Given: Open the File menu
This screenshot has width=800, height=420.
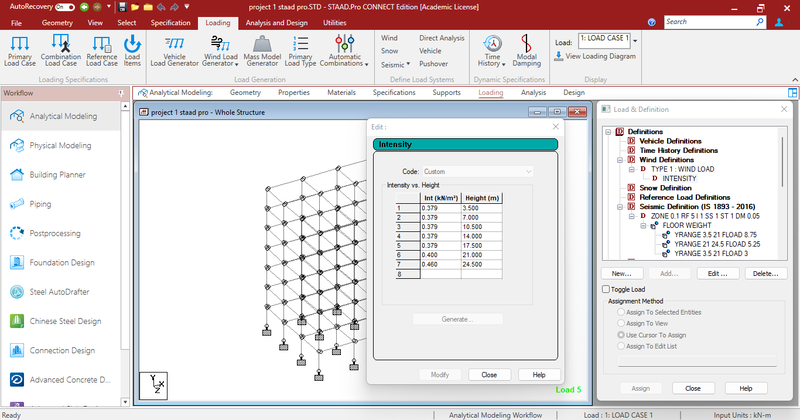Looking at the screenshot, I should click(16, 23).
